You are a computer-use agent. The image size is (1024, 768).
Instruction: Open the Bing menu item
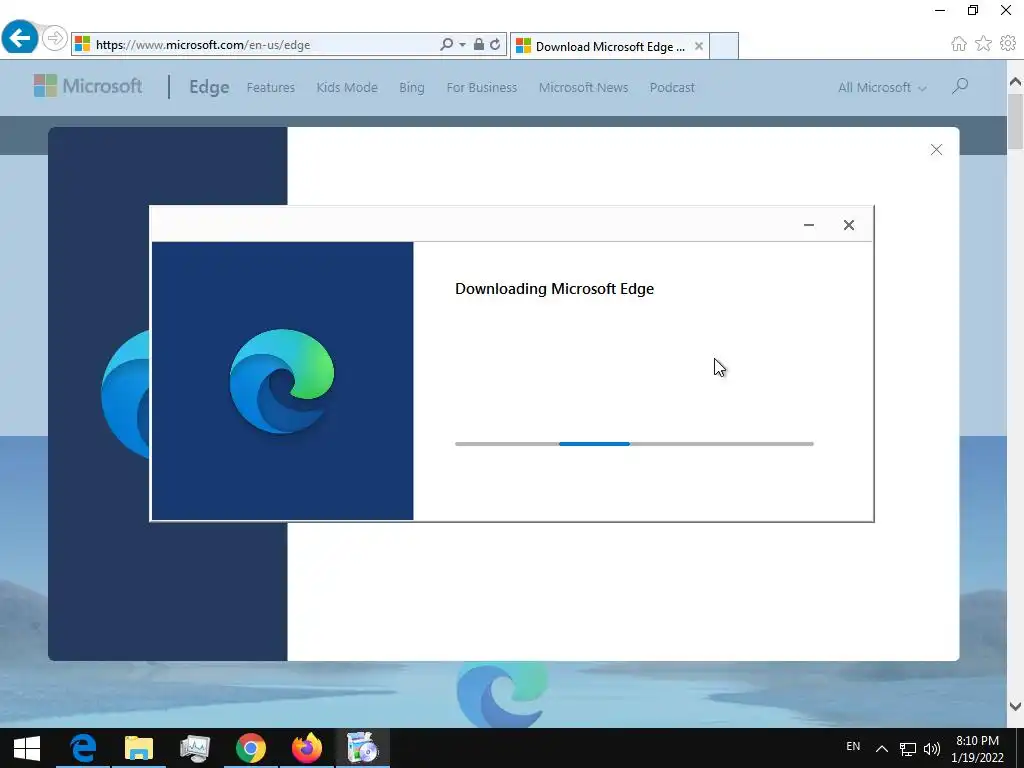(x=411, y=88)
